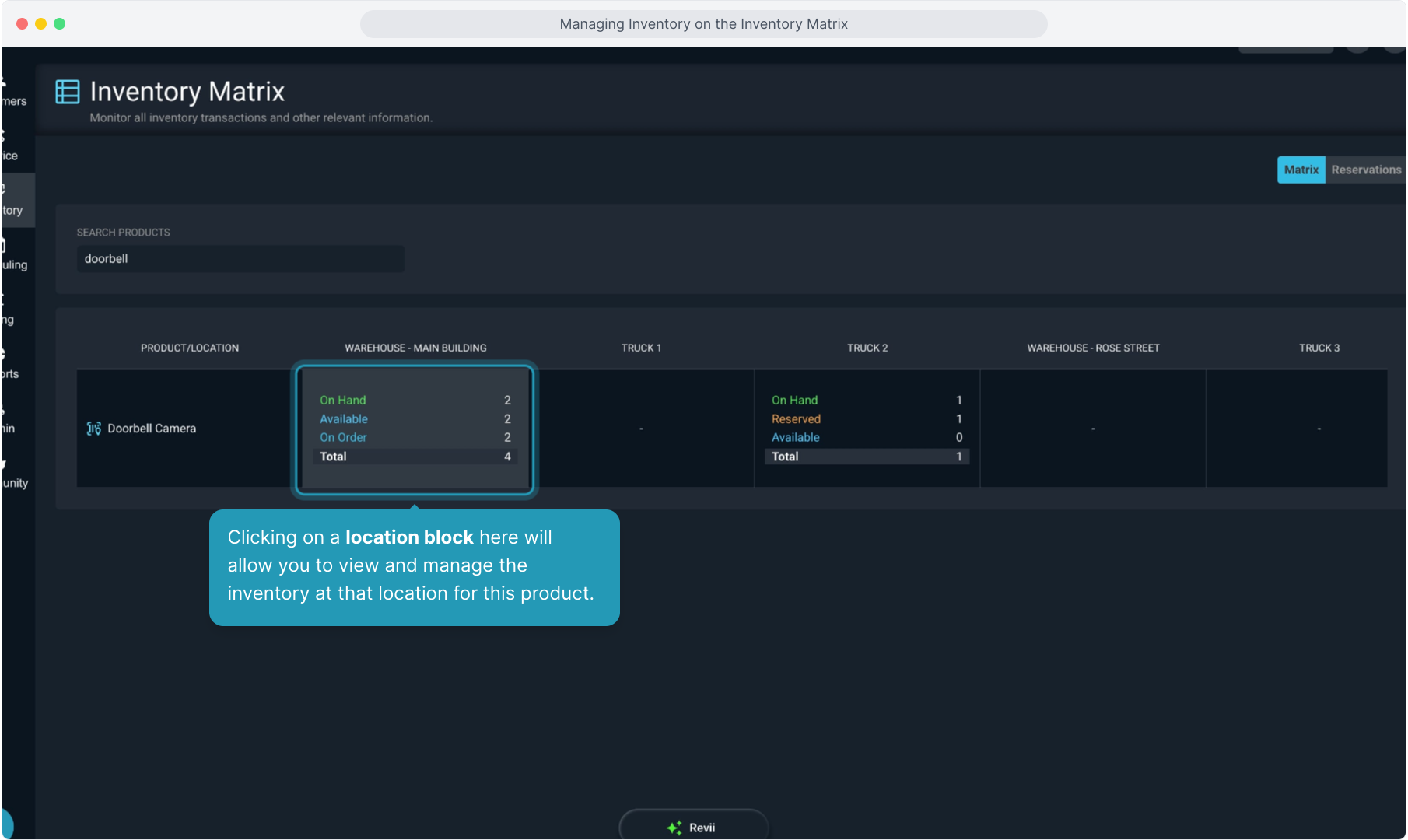
Task: Click the Warehouse - Rose Street empty cell
Action: [1093, 429]
